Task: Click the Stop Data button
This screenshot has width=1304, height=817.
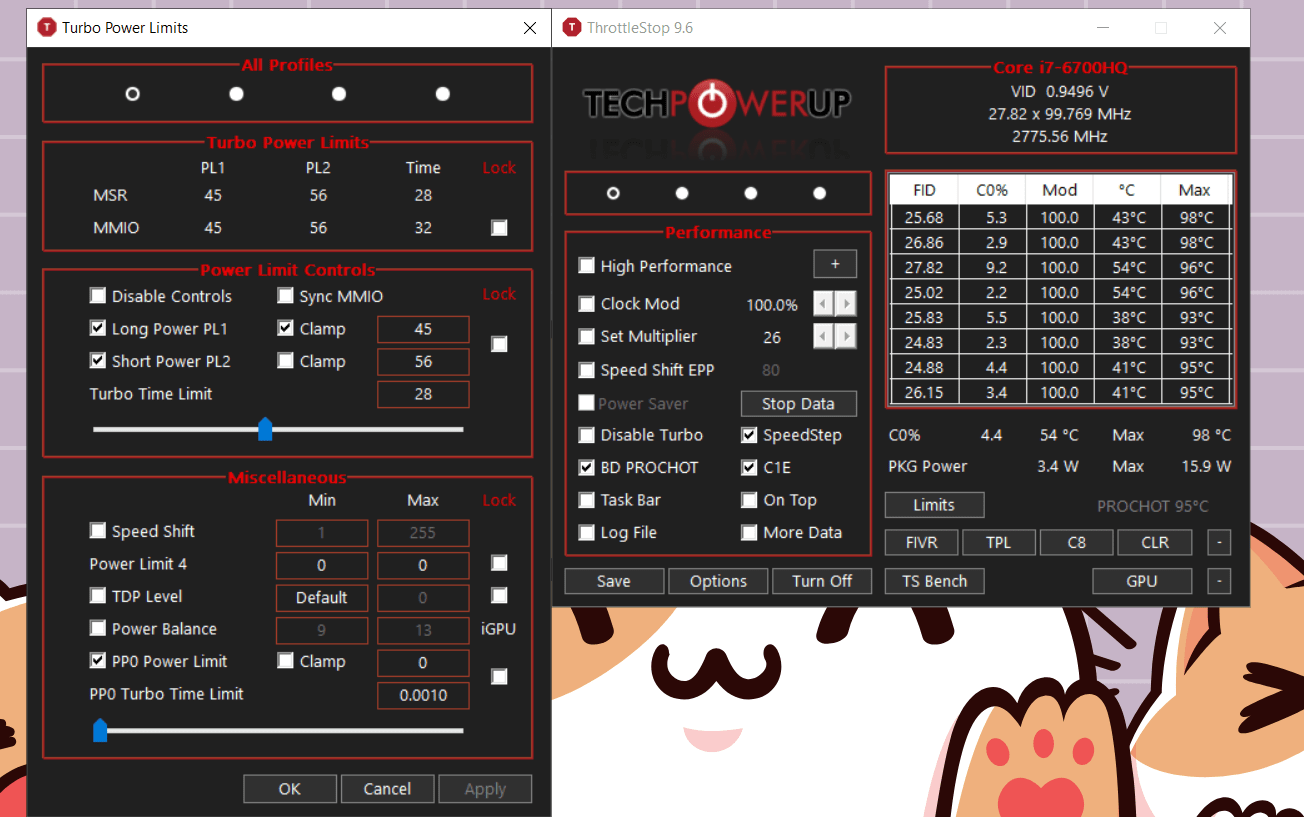Action: 798,404
